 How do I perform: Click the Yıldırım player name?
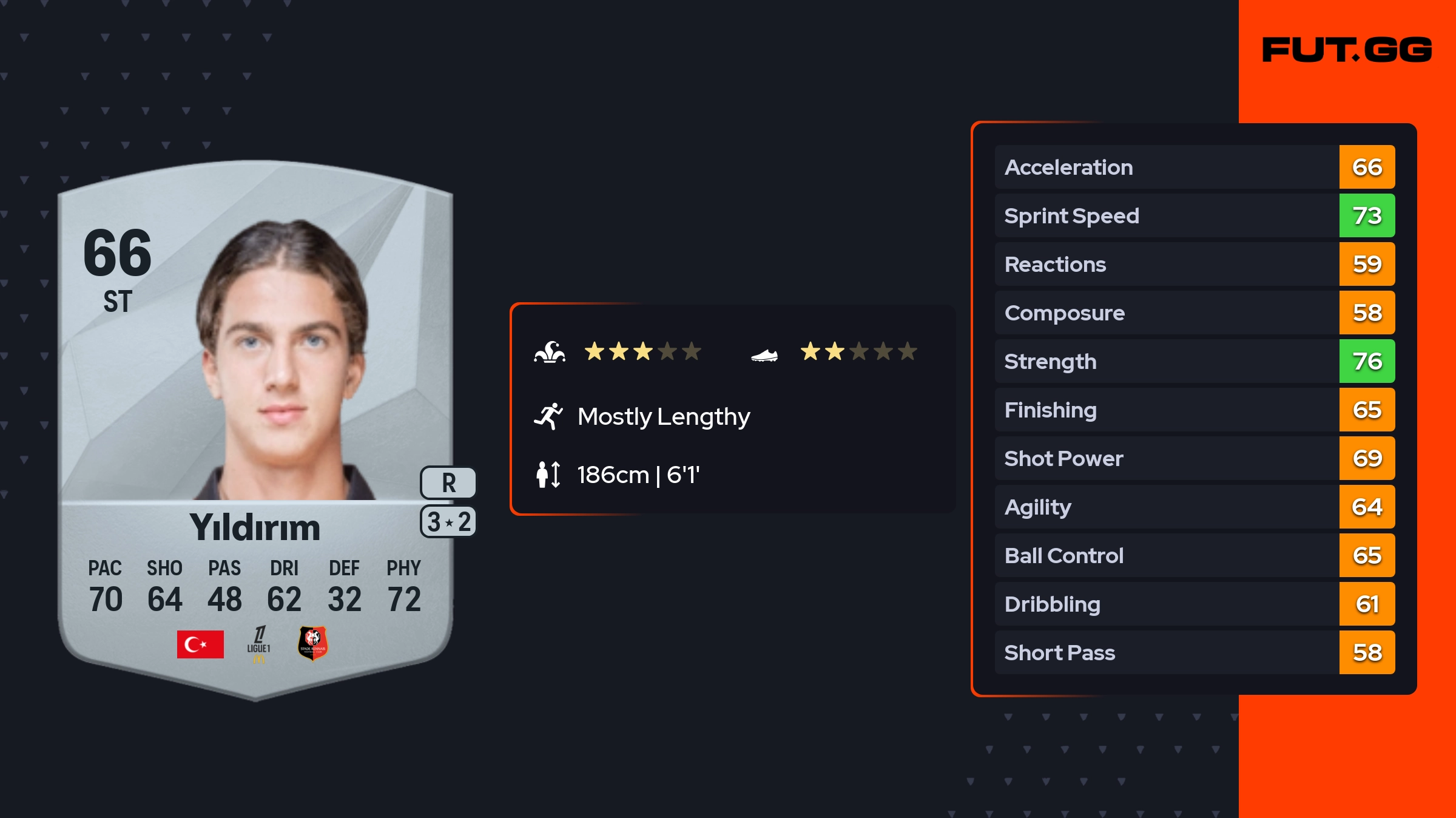(x=255, y=527)
